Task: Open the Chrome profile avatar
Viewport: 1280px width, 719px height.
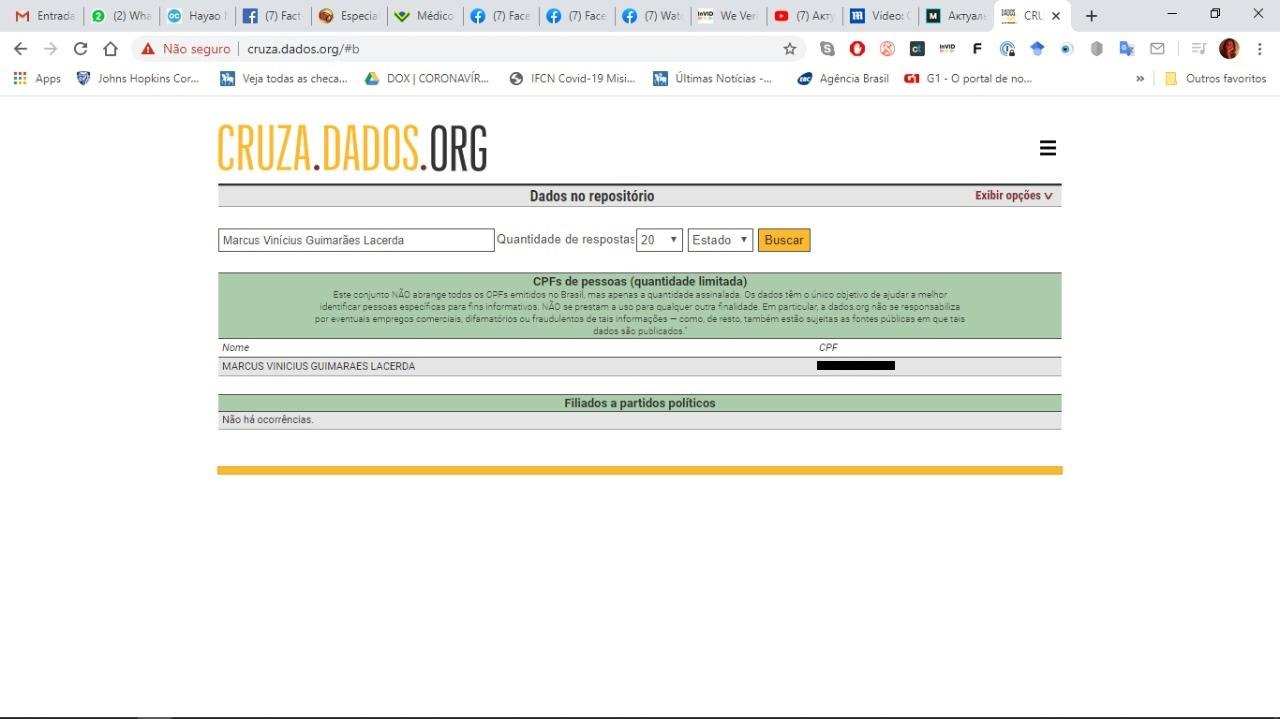Action: (x=1229, y=48)
